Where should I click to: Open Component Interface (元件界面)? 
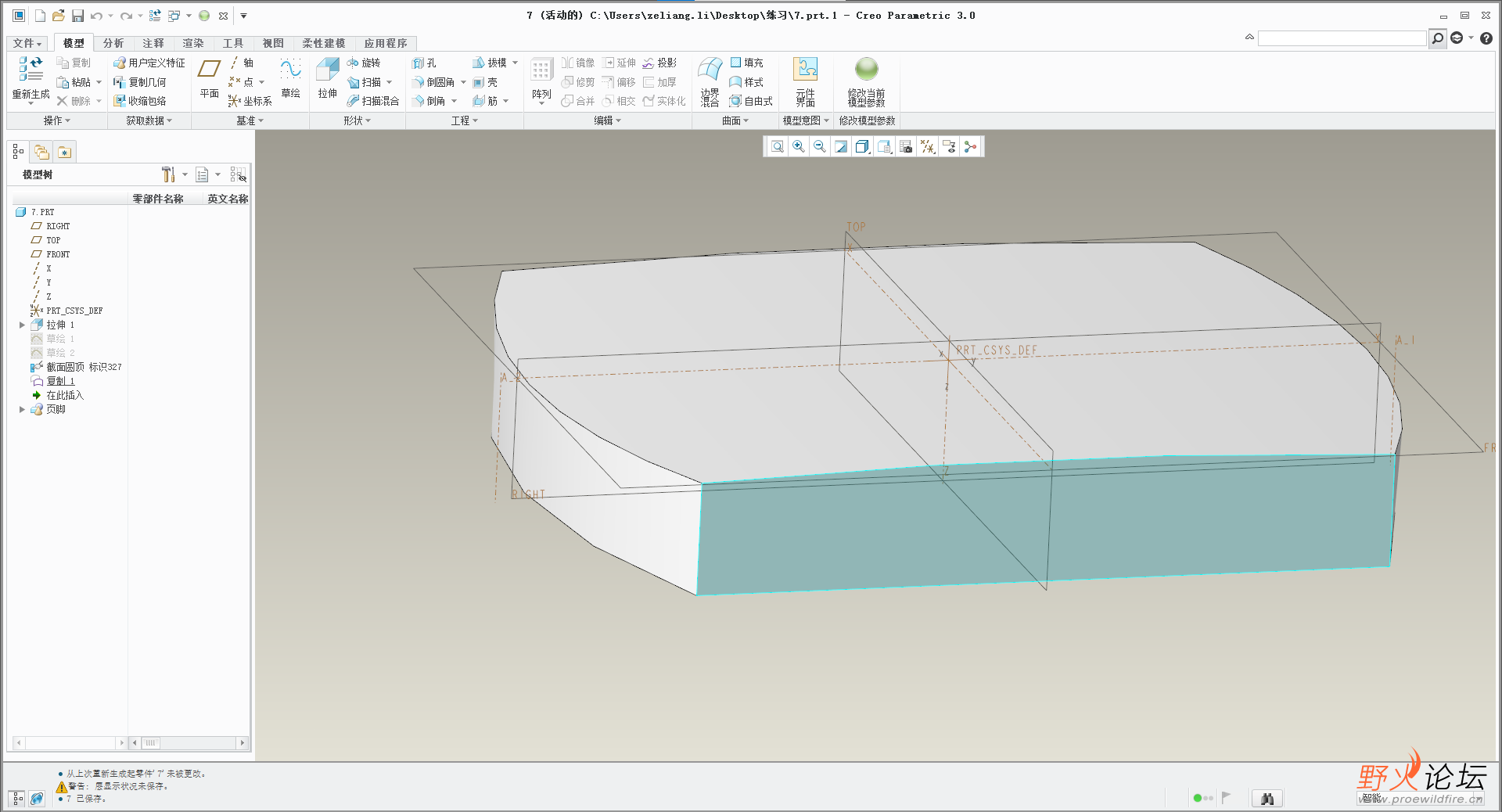coord(805,81)
